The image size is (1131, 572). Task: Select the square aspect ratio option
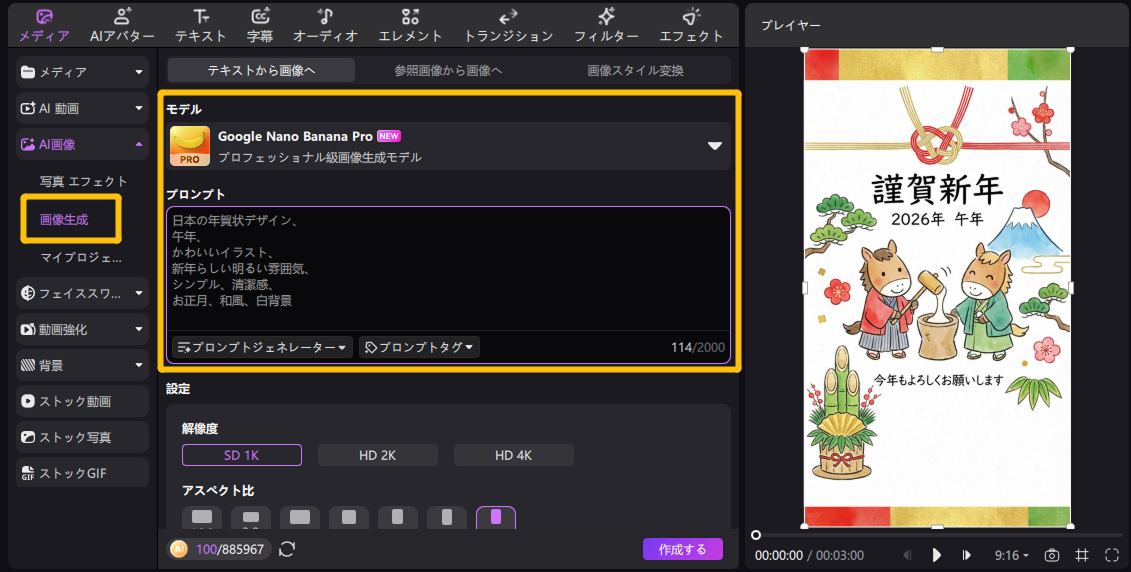click(x=349, y=517)
